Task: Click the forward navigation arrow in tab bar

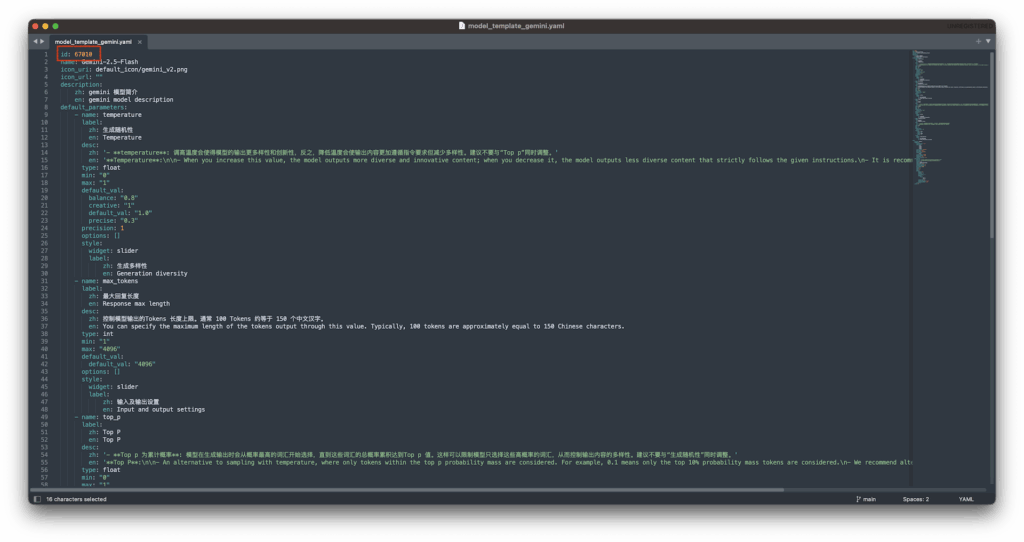Action: tap(42, 41)
